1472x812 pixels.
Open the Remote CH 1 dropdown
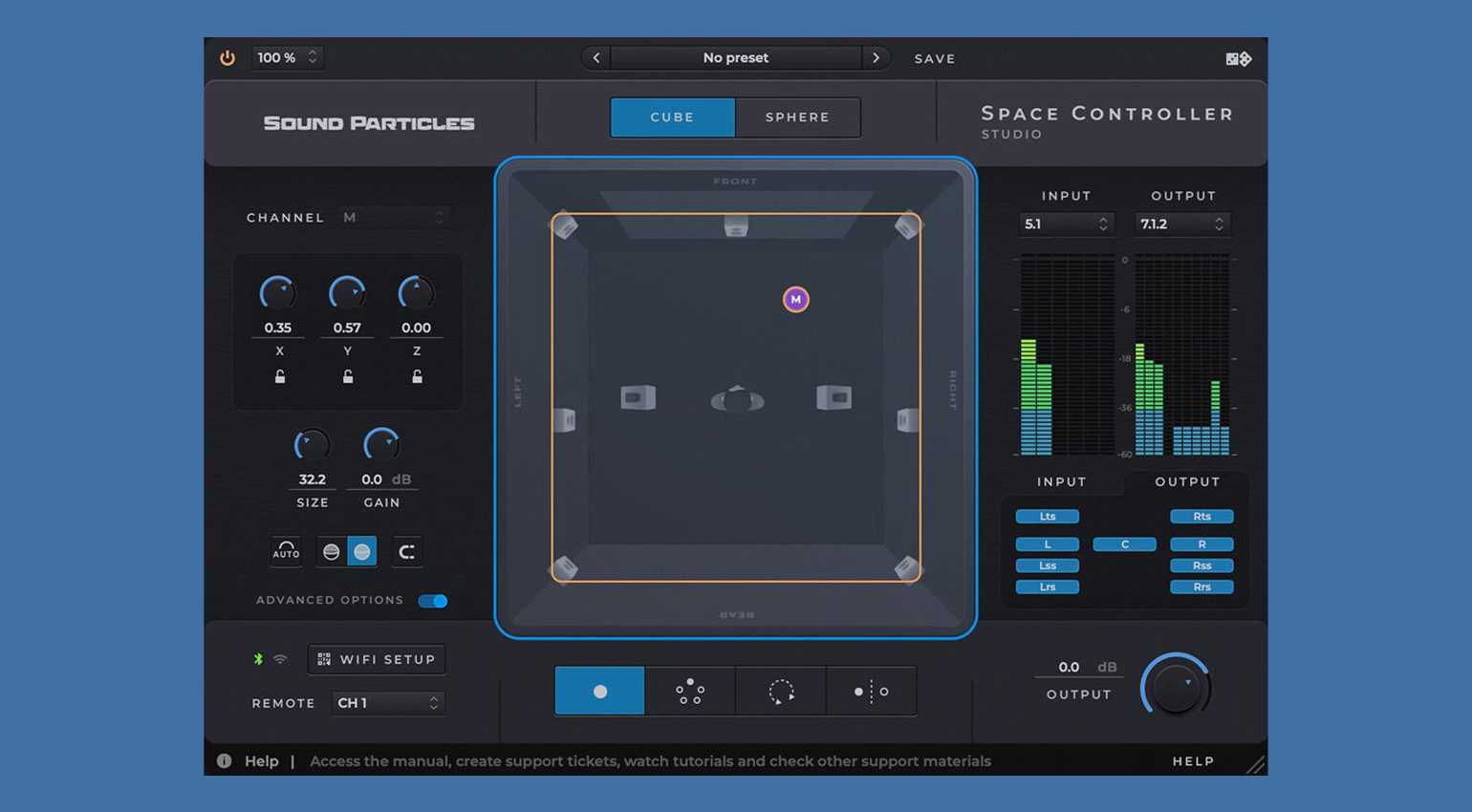click(x=388, y=703)
